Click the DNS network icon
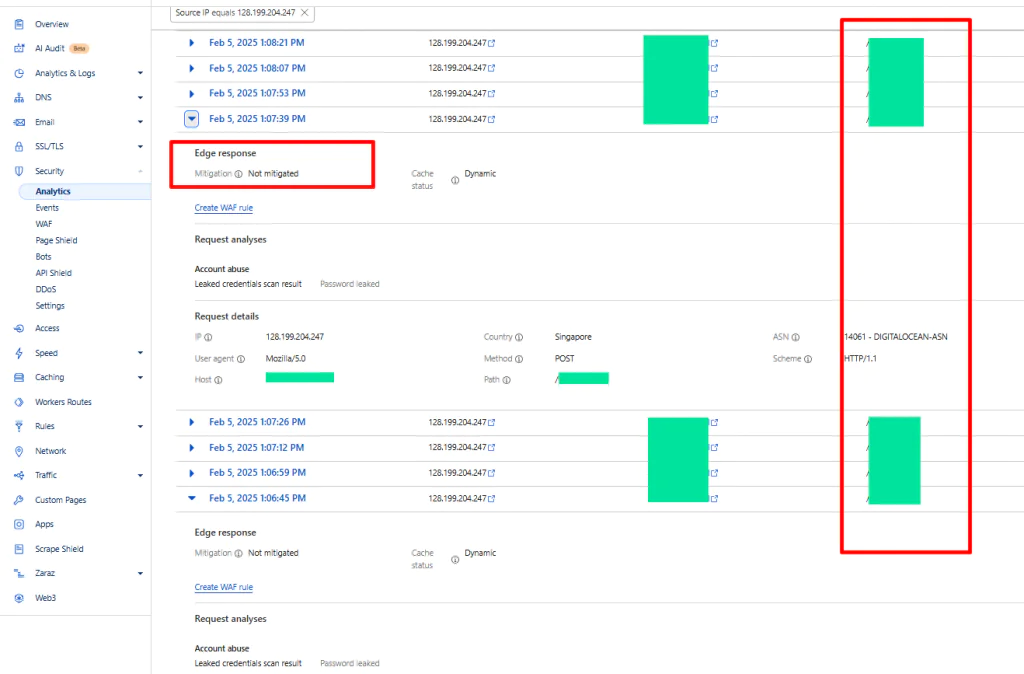 [x=19, y=97]
